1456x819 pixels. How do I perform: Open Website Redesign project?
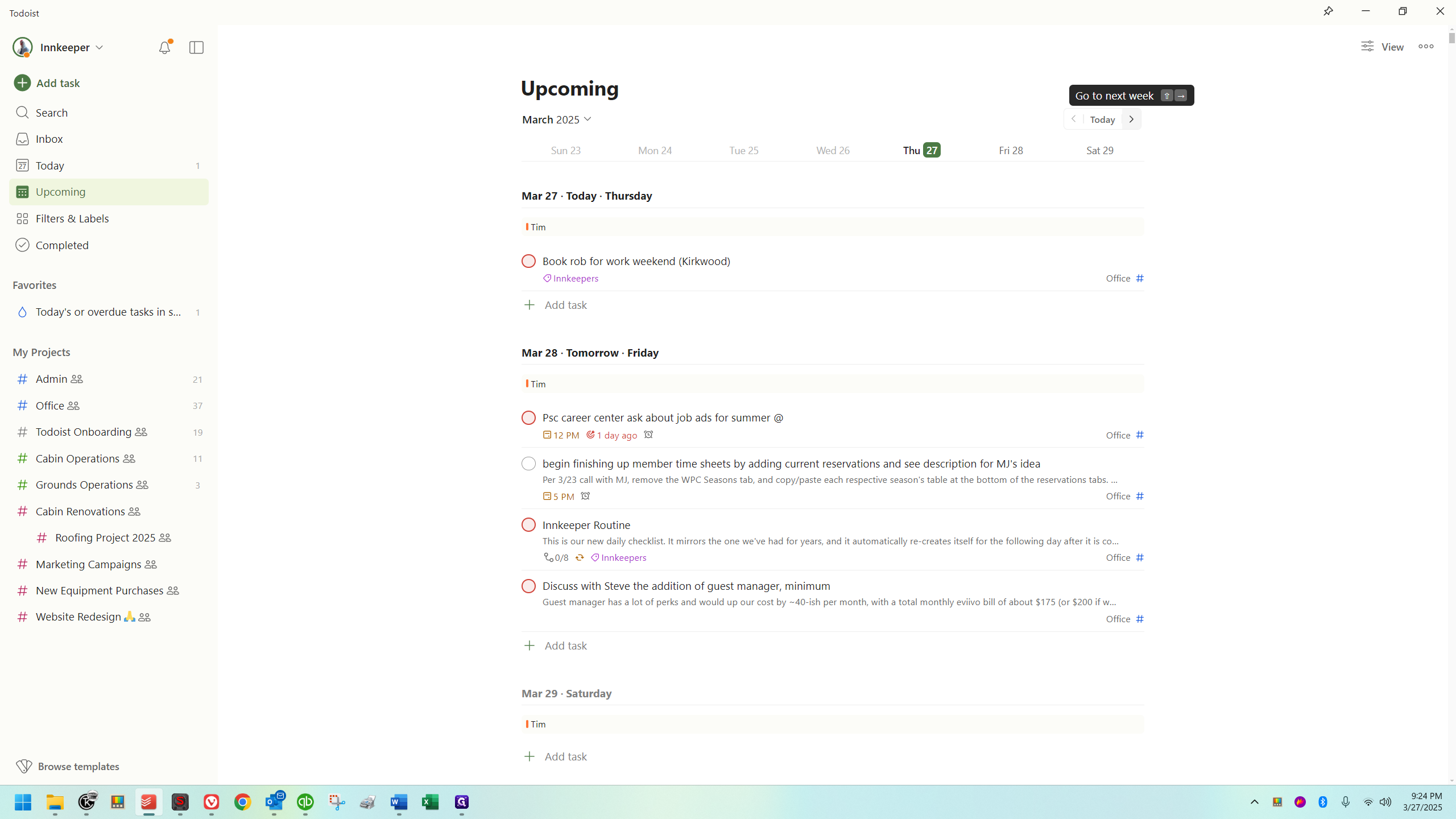tap(109, 617)
